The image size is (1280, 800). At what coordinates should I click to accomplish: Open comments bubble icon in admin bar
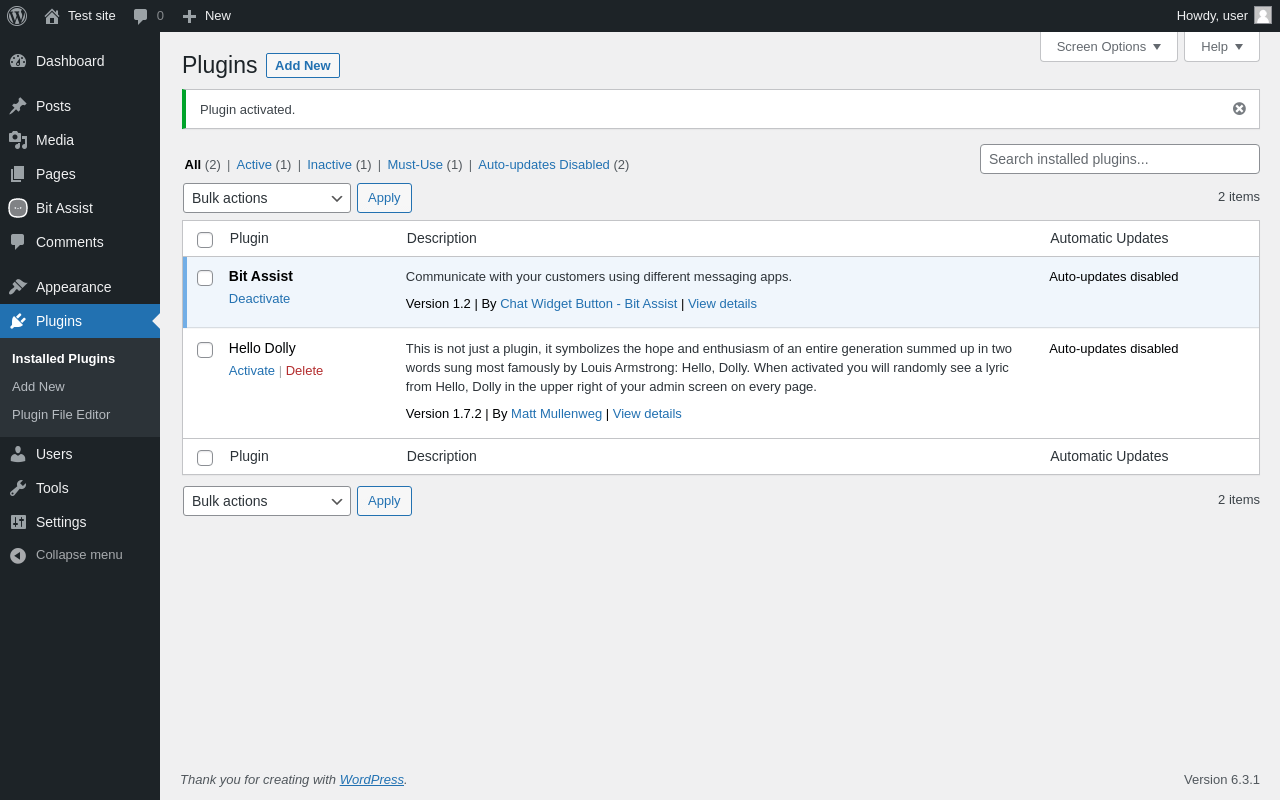pyautogui.click(x=140, y=16)
